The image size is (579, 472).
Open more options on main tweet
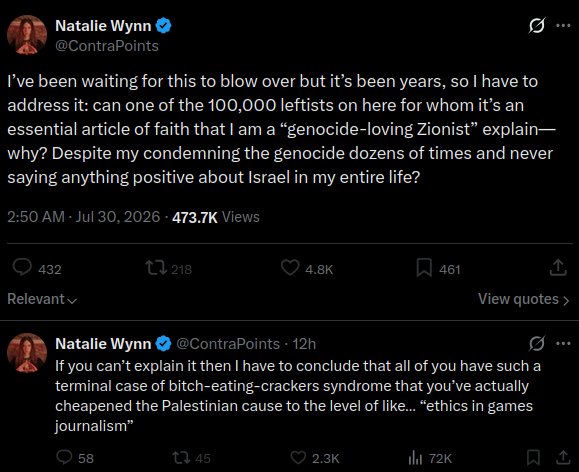click(x=563, y=25)
